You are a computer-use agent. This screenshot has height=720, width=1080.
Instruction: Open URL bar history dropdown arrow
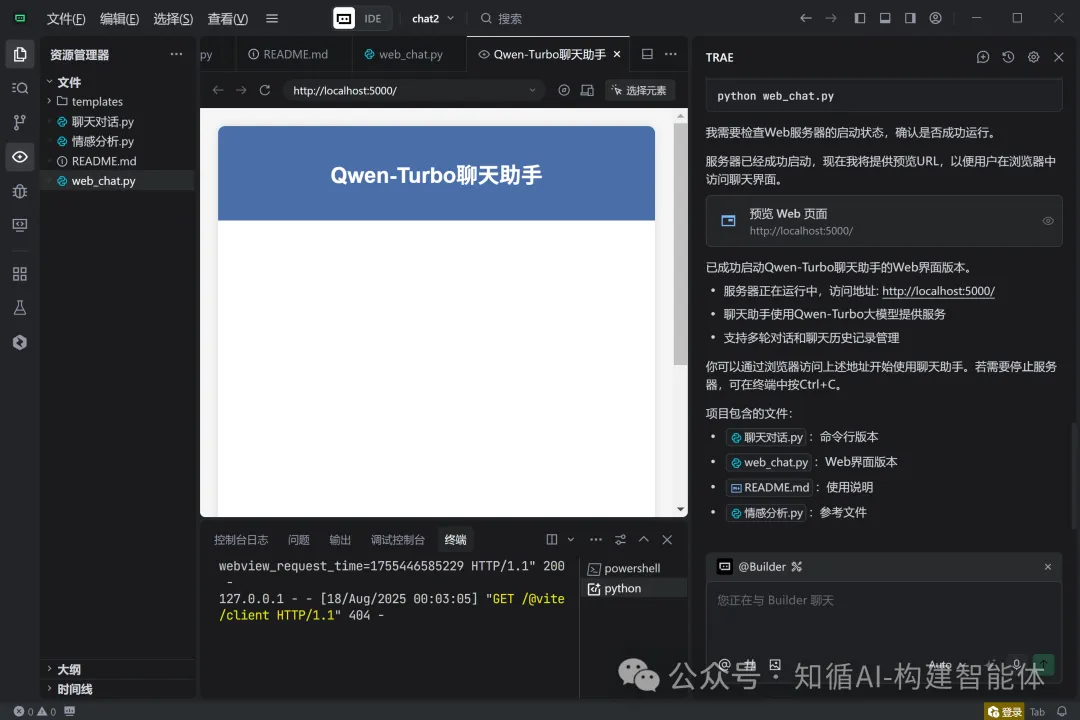(532, 90)
